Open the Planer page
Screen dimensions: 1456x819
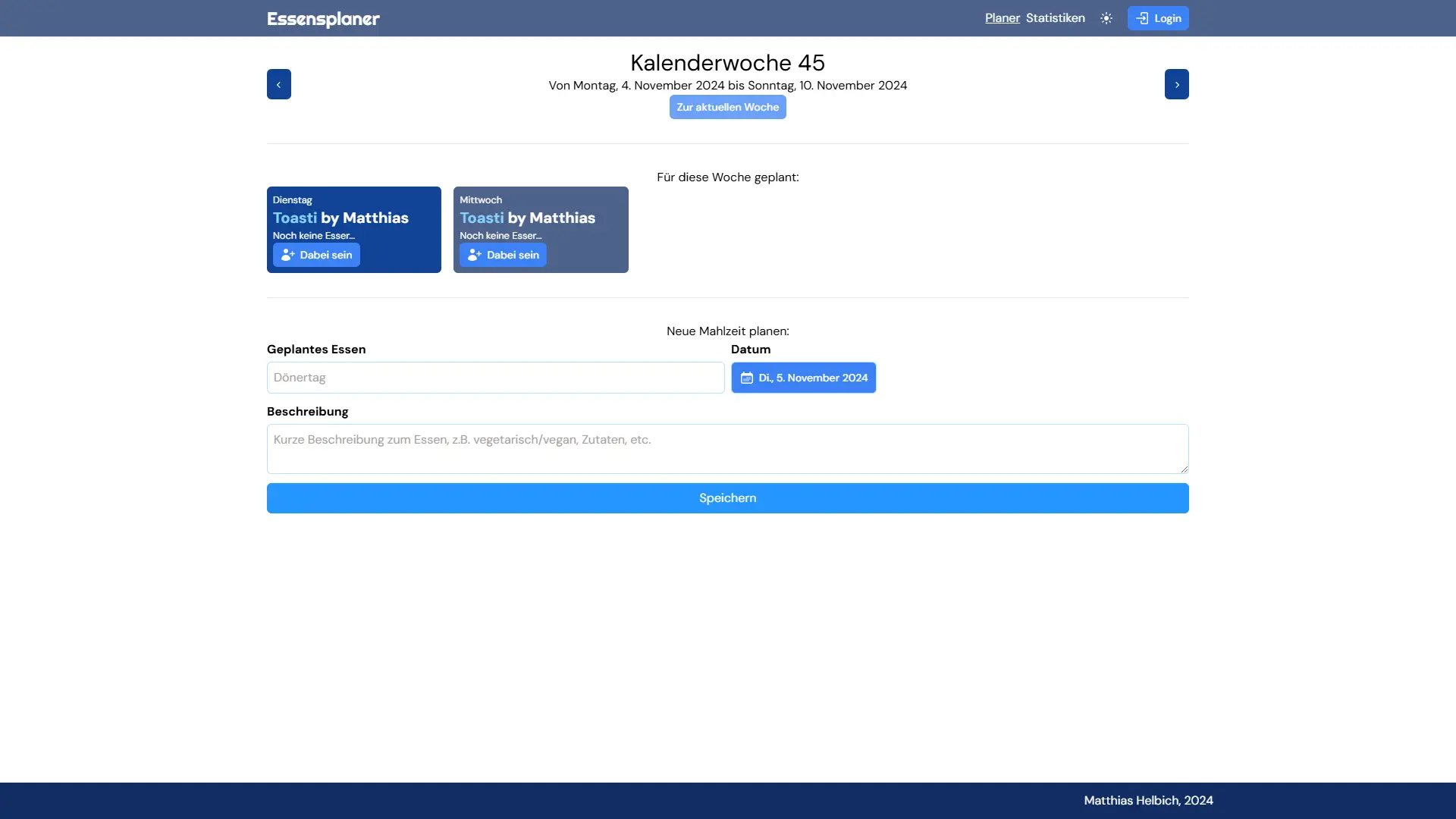[x=1002, y=18]
